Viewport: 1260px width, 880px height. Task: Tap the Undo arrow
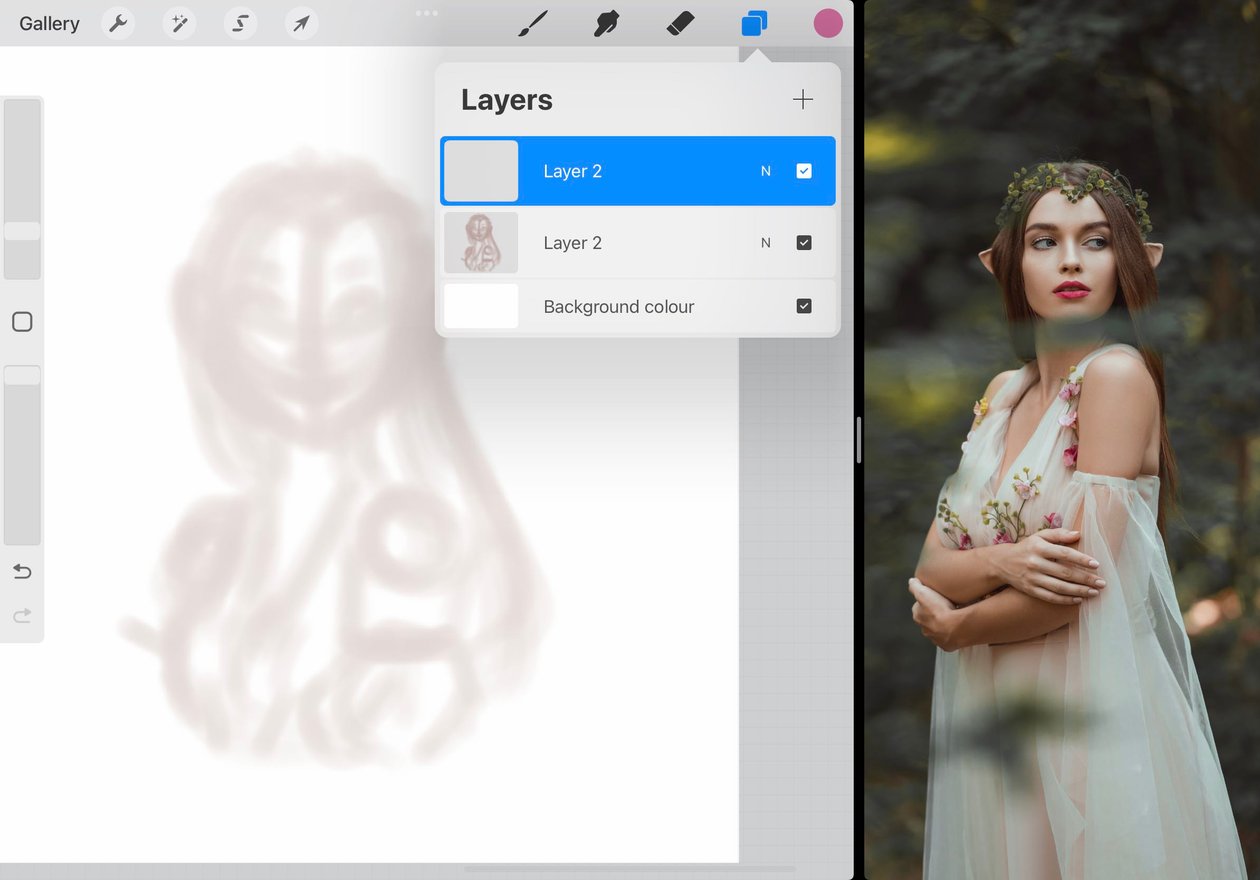tap(22, 572)
